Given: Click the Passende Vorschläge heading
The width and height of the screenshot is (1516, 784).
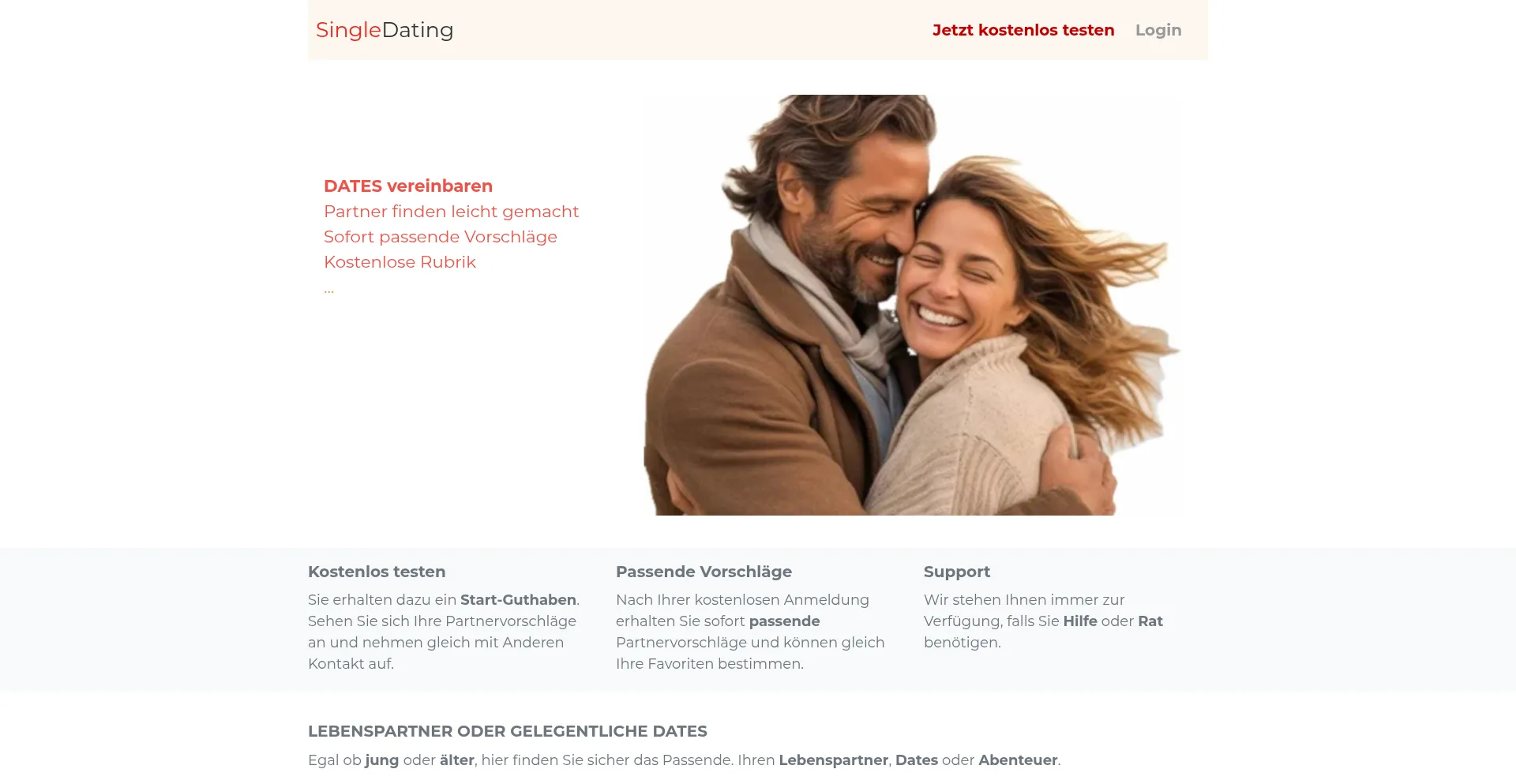Looking at the screenshot, I should pyautogui.click(x=704, y=572).
